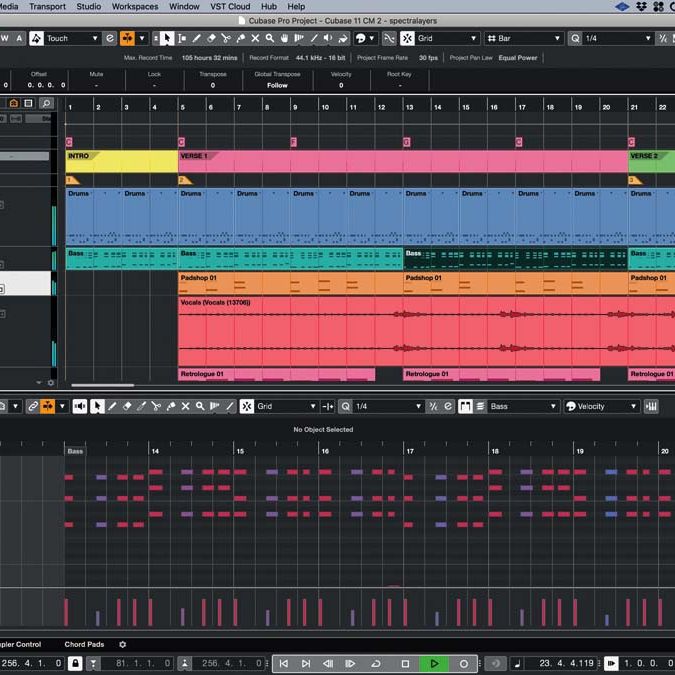Screen dimensions: 675x675
Task: Select the Split scissors tool in top toolbar
Action: tap(226, 38)
